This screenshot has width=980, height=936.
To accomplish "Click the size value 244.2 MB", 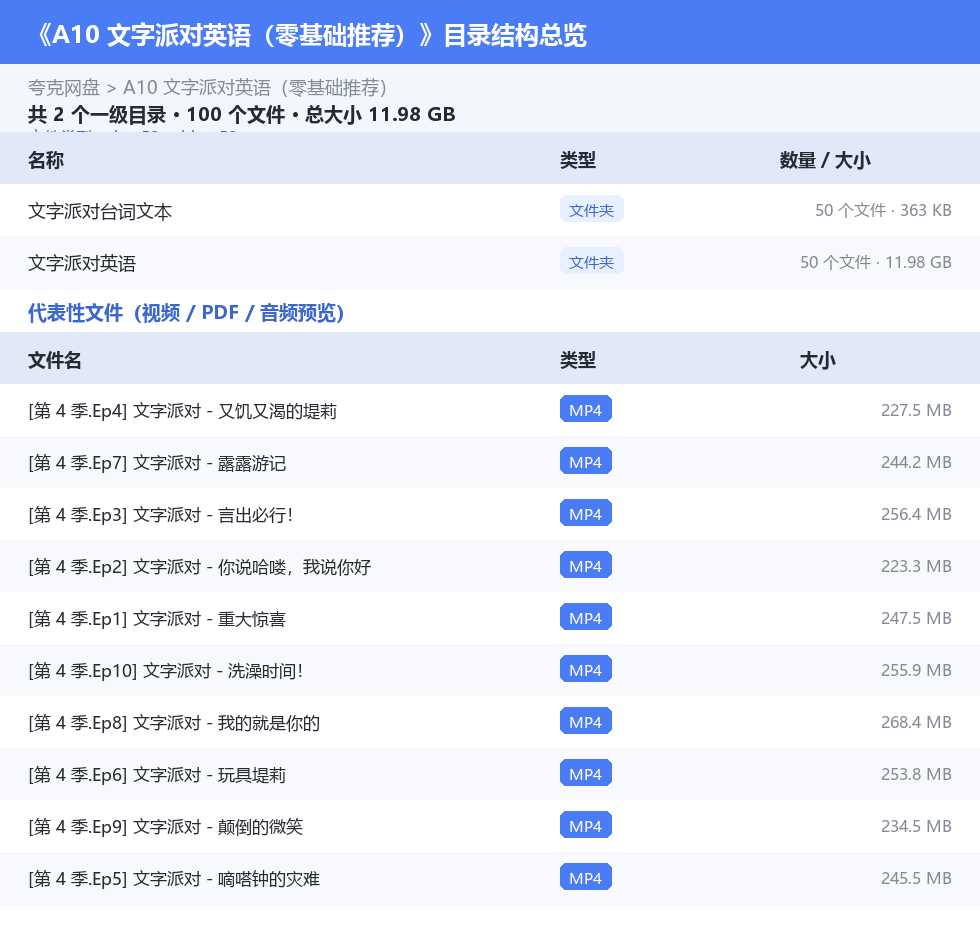I will click(916, 462).
